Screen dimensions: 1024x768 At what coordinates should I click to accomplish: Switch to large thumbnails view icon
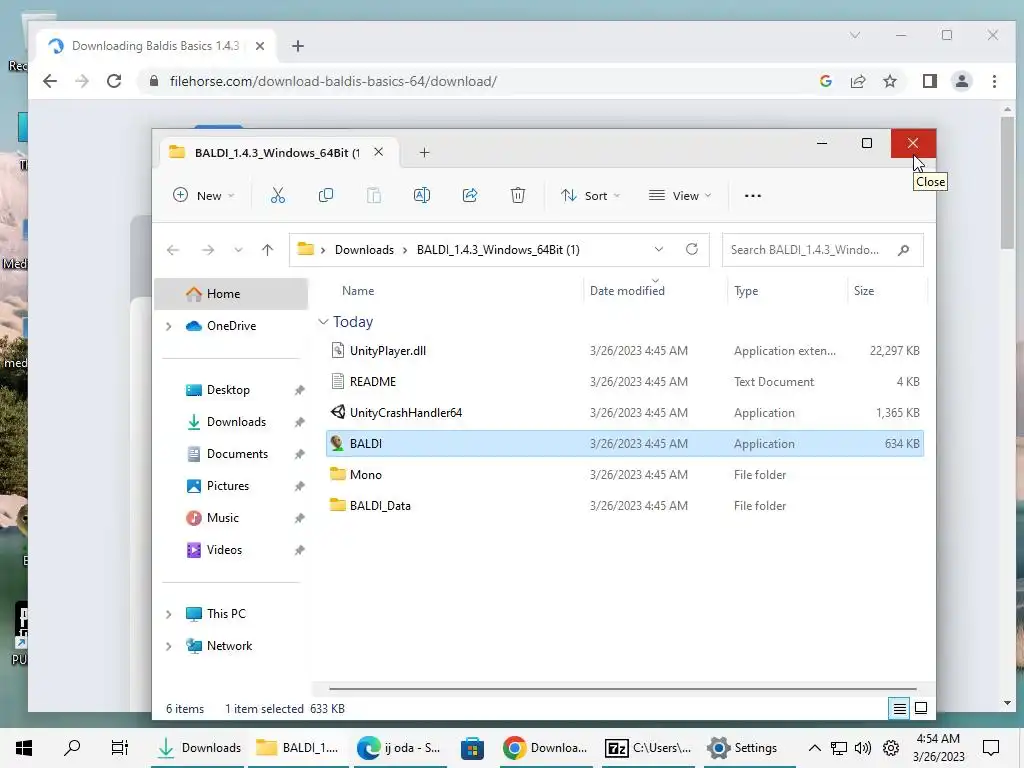coord(921,709)
